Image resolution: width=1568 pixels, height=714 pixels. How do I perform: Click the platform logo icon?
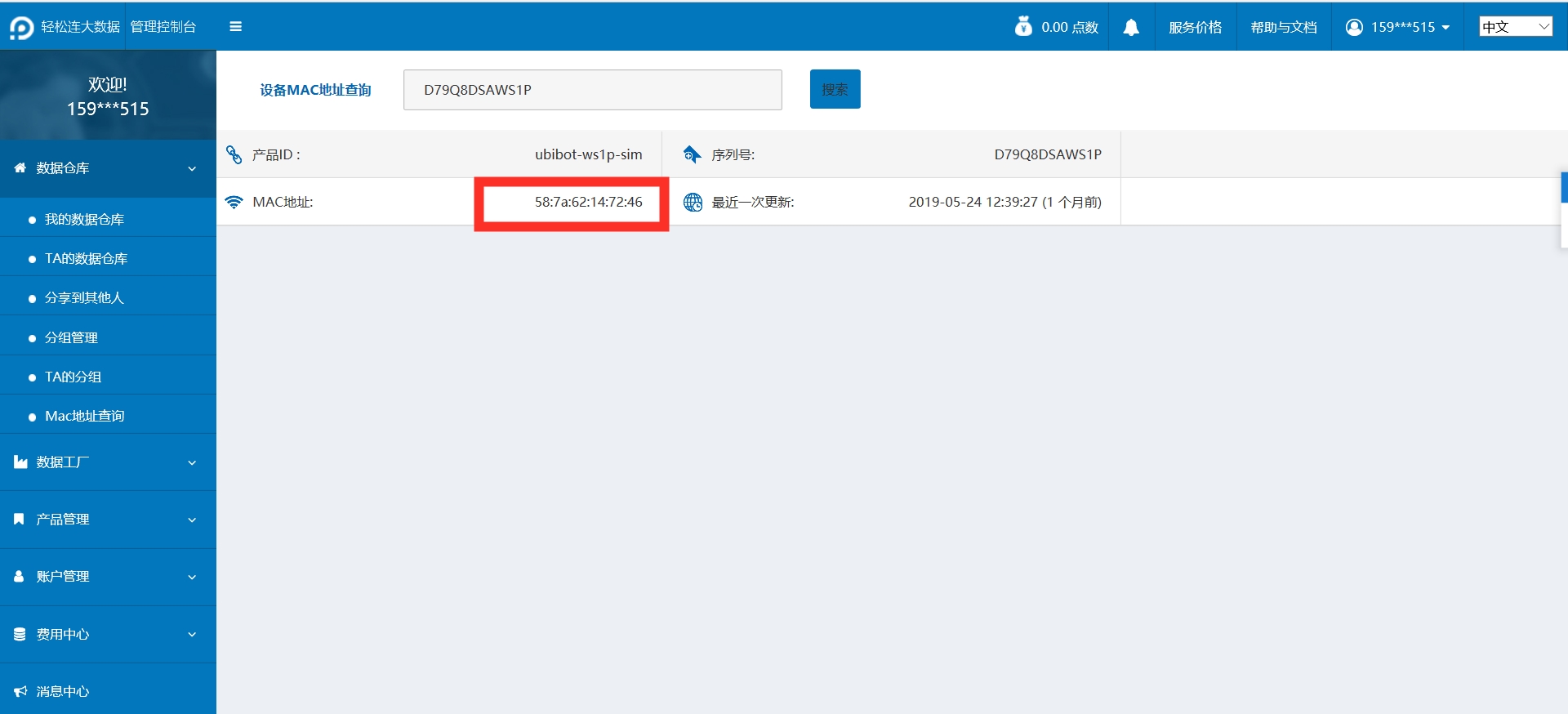(x=21, y=28)
